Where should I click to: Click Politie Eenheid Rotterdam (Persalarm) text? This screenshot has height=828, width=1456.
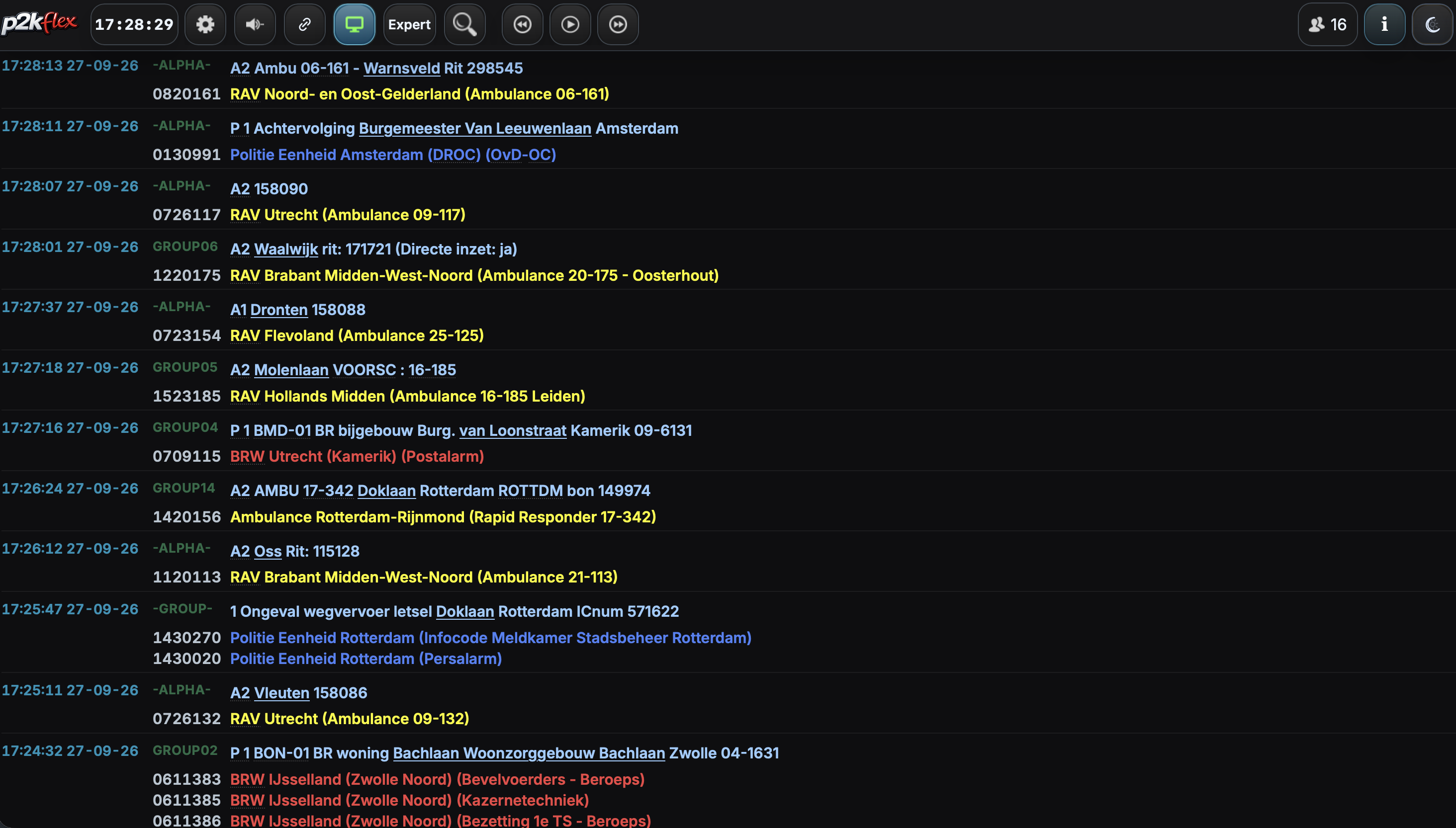pyautogui.click(x=366, y=659)
